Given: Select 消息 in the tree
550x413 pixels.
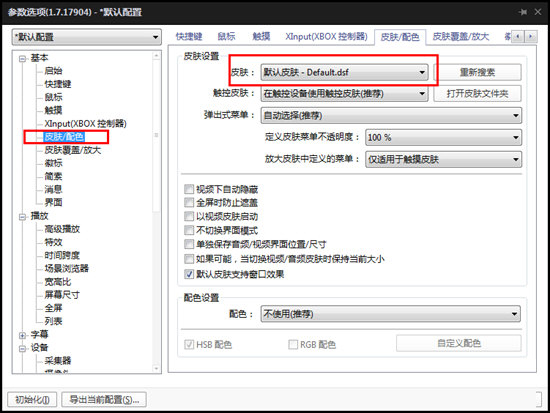Looking at the screenshot, I should click(x=53, y=189).
